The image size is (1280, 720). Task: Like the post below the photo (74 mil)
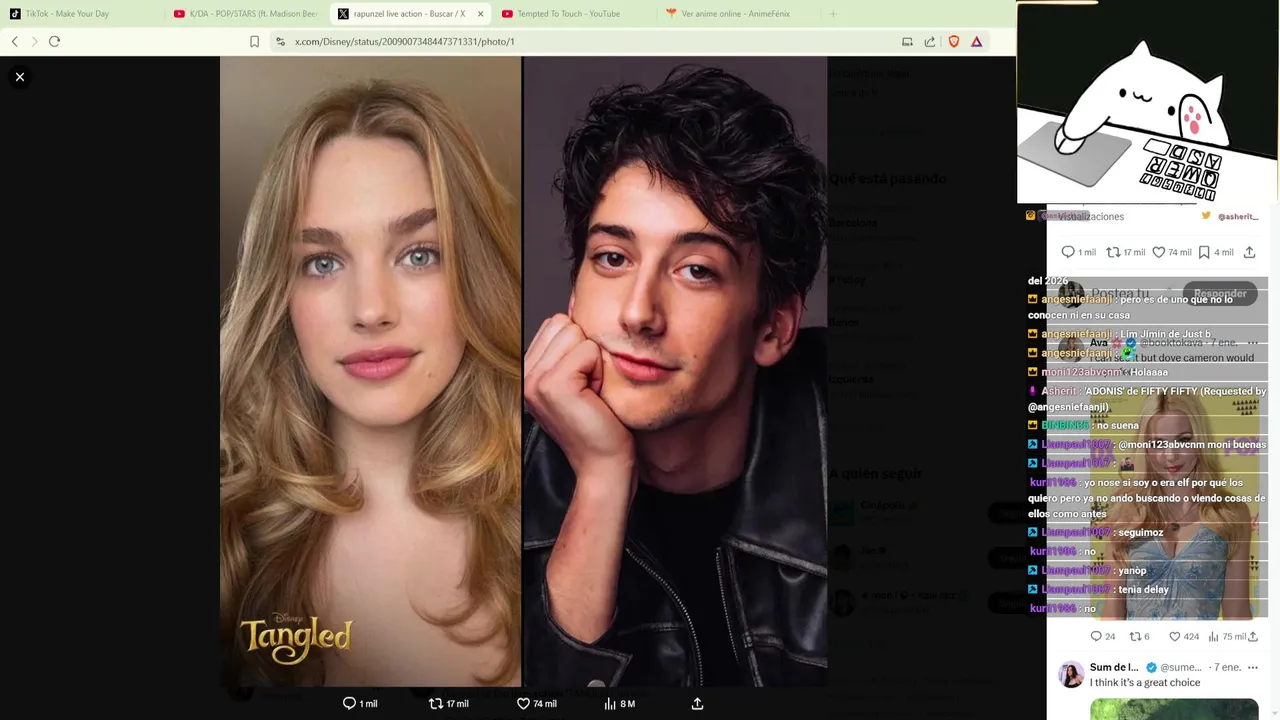pos(537,704)
